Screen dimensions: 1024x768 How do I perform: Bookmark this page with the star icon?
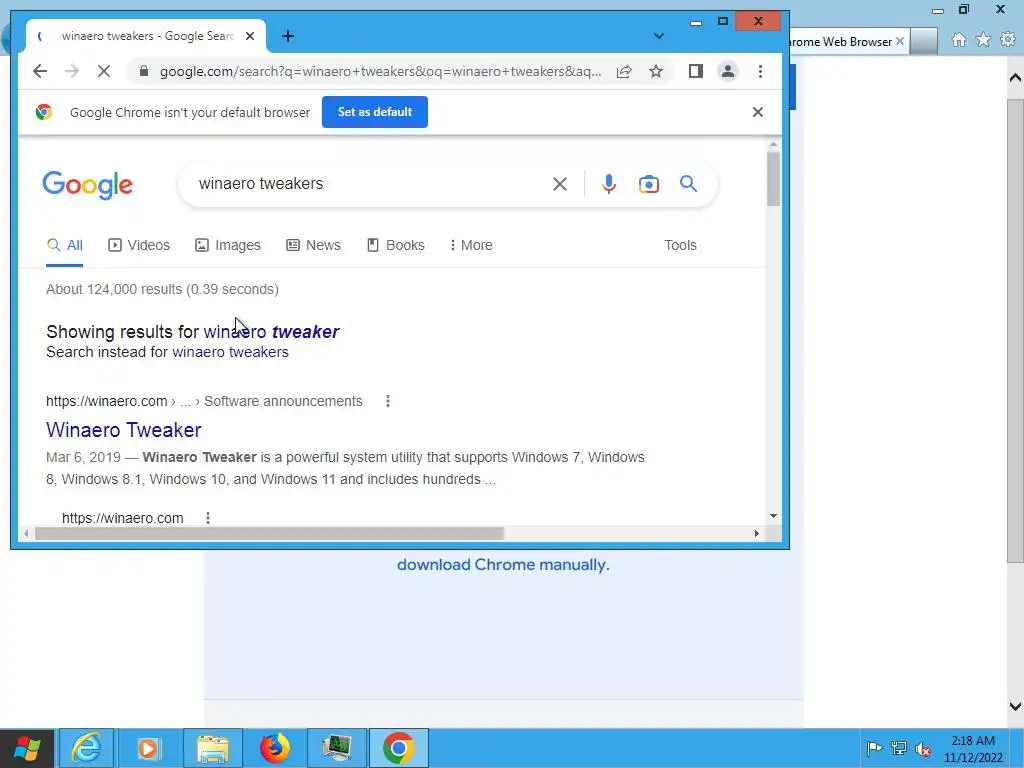click(656, 71)
